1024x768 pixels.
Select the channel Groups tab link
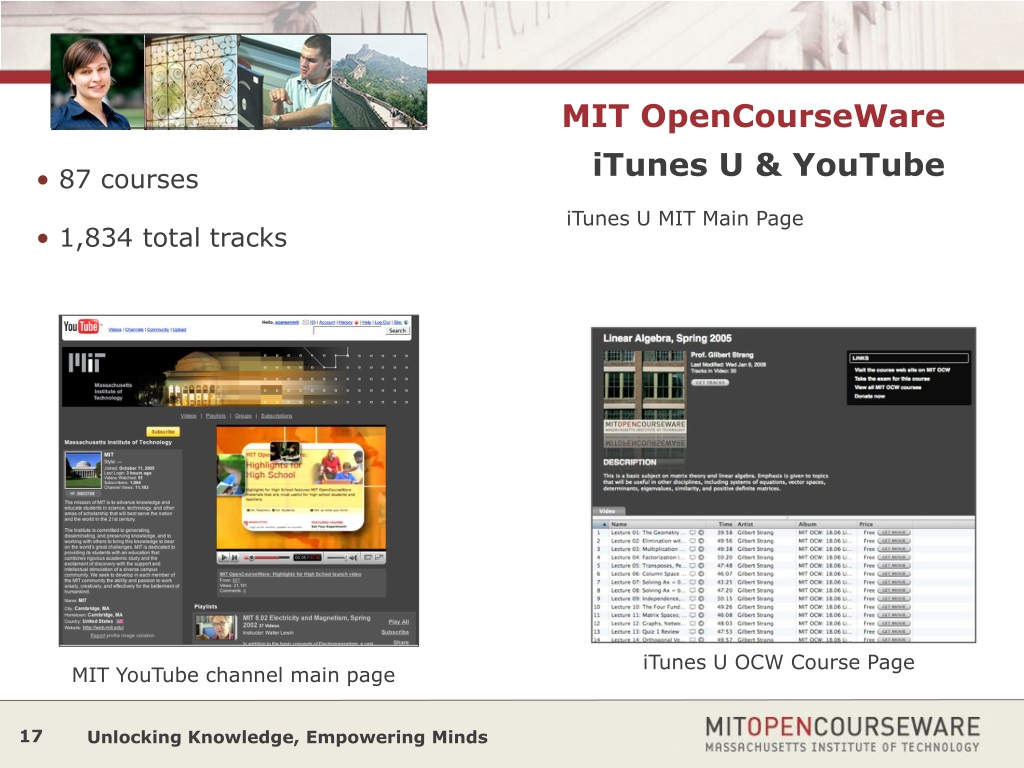(243, 416)
